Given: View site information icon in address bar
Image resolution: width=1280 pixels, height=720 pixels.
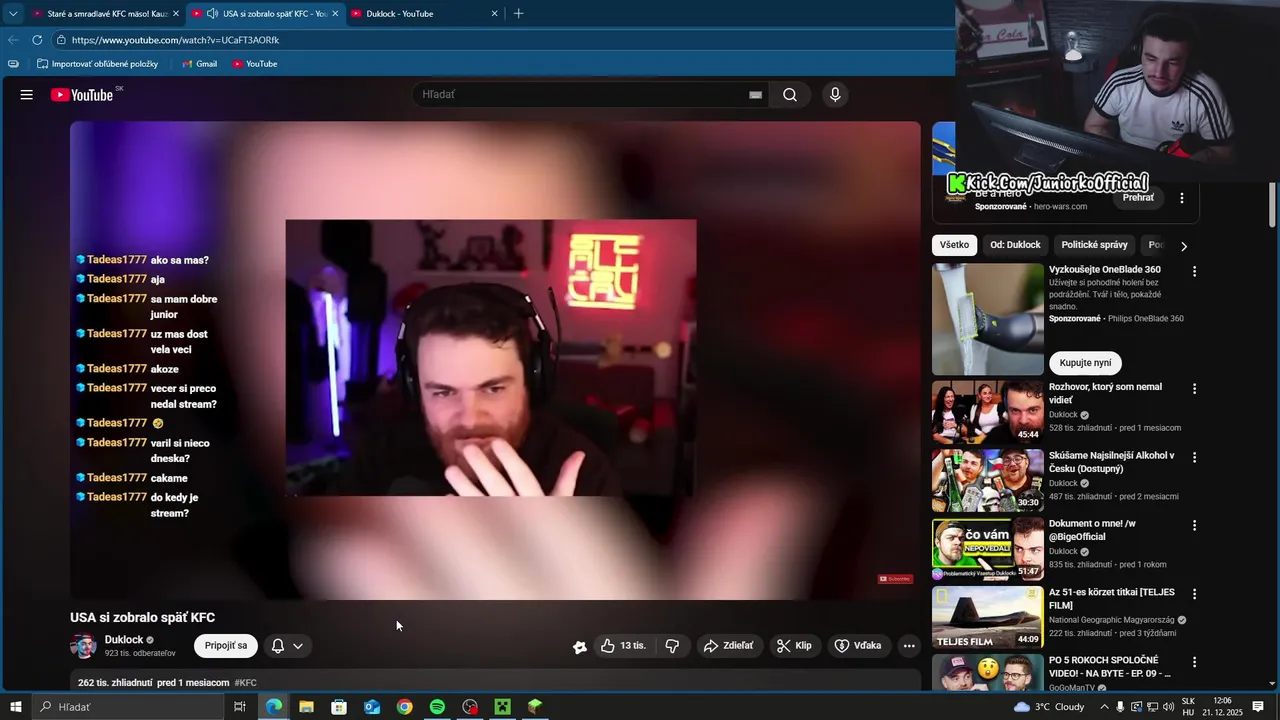Looking at the screenshot, I should pos(61,40).
